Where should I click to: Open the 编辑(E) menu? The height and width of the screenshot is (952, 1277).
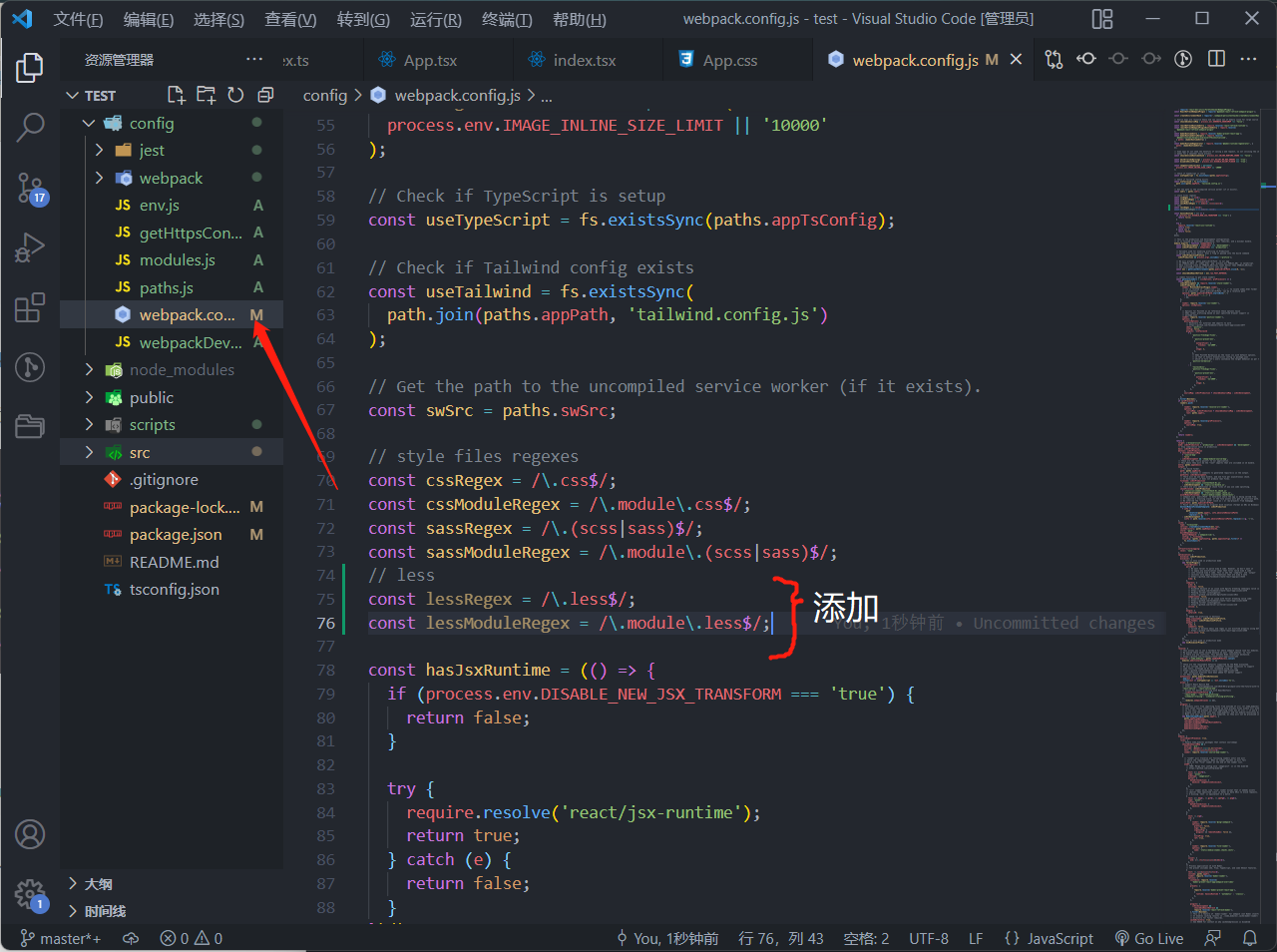tap(148, 19)
